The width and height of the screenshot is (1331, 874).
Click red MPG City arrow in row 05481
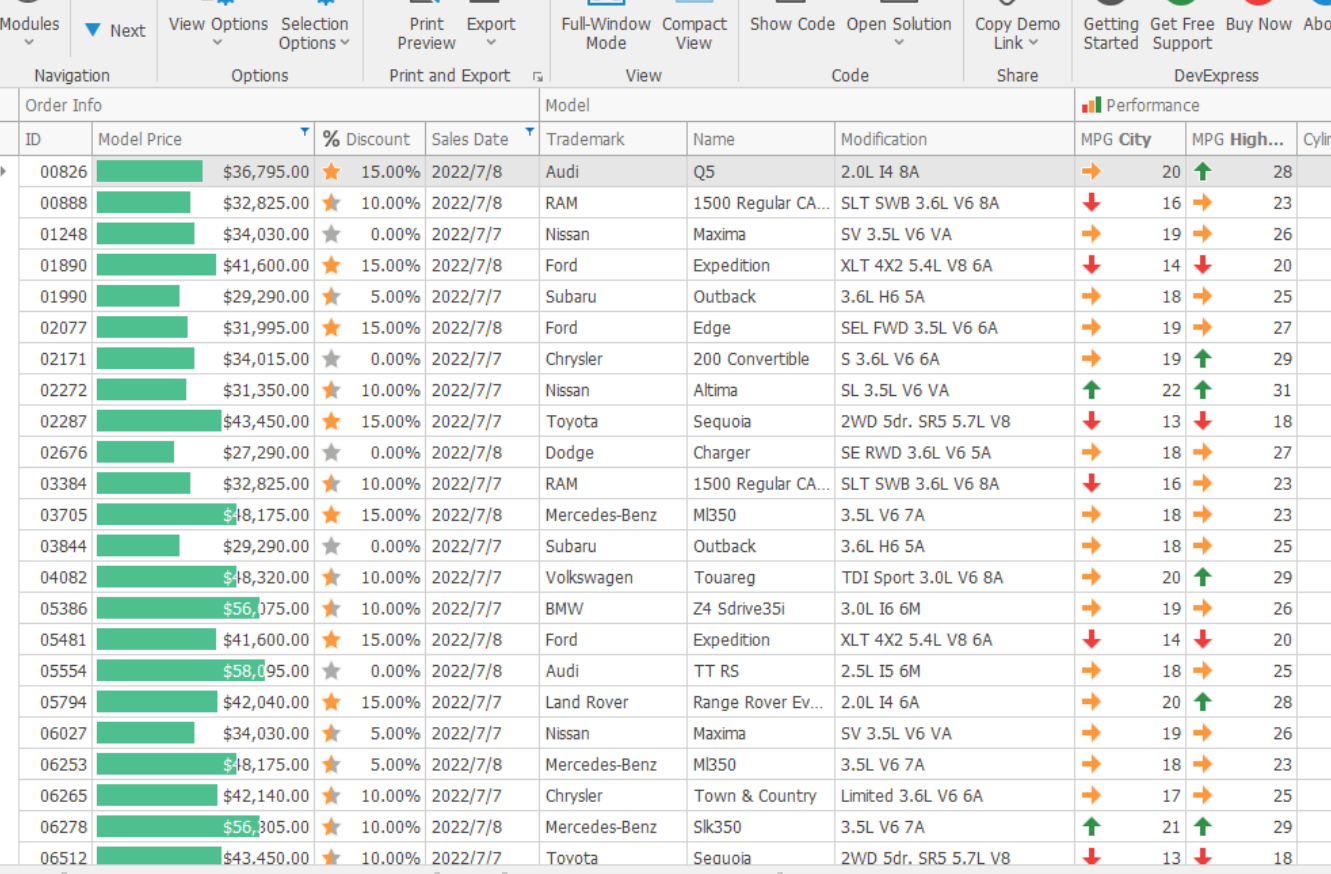(1091, 640)
